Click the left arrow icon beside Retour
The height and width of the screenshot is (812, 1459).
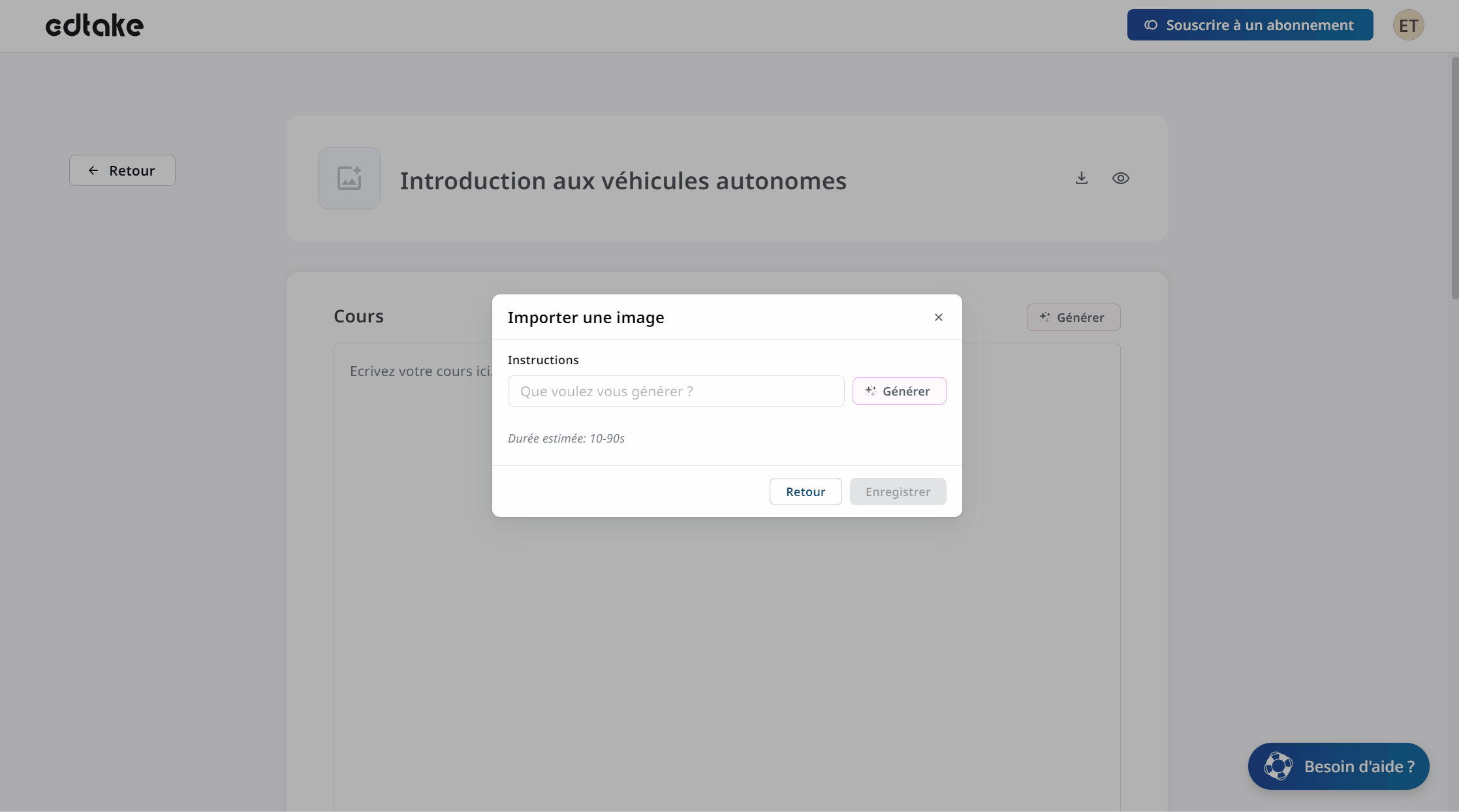(93, 170)
